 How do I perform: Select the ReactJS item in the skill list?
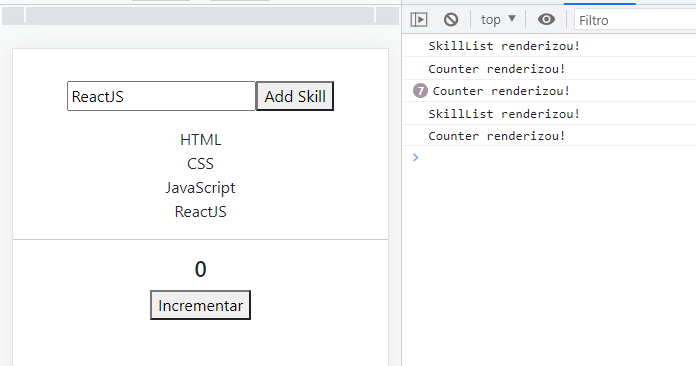[200, 212]
